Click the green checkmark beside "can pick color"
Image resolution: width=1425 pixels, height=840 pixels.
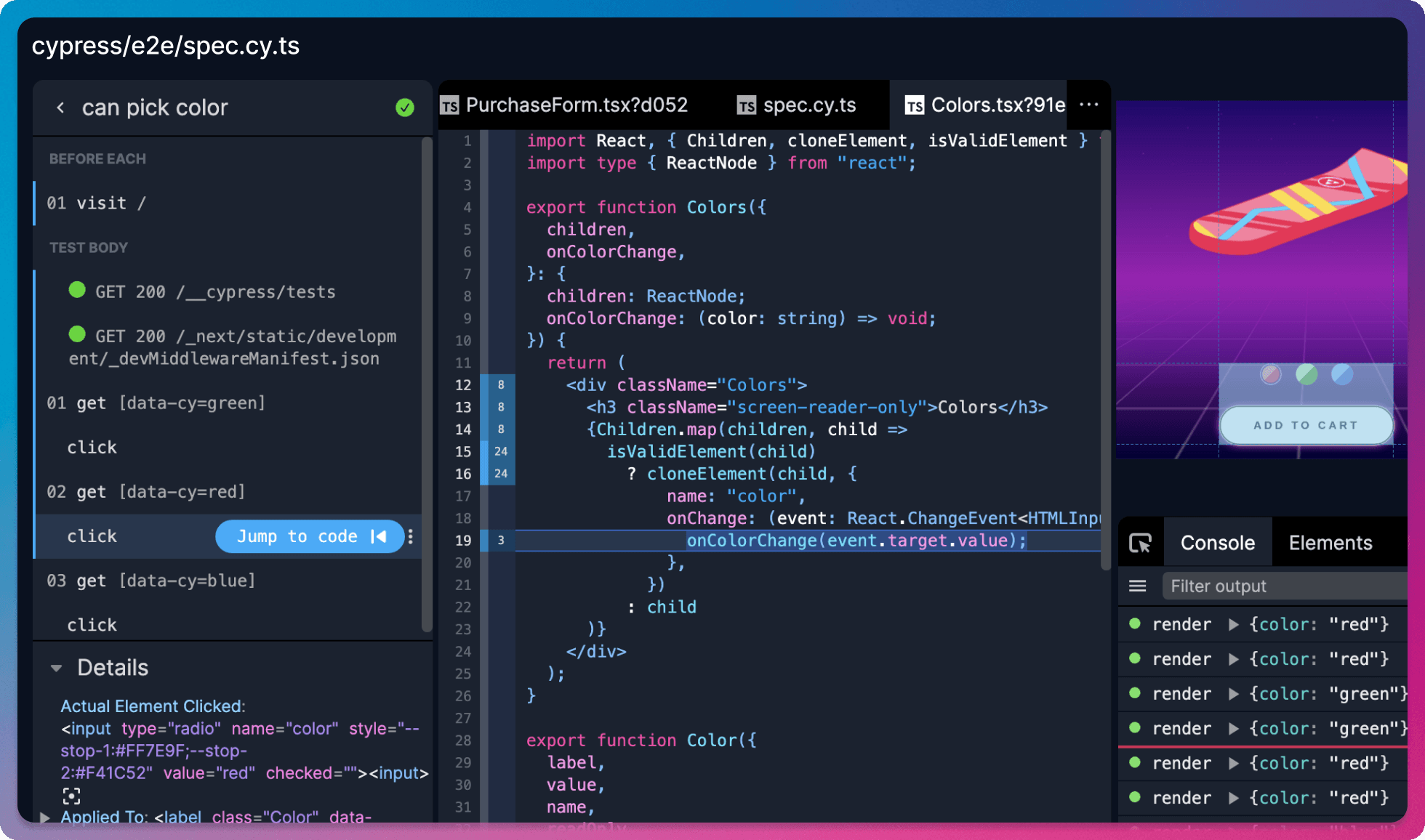point(405,108)
